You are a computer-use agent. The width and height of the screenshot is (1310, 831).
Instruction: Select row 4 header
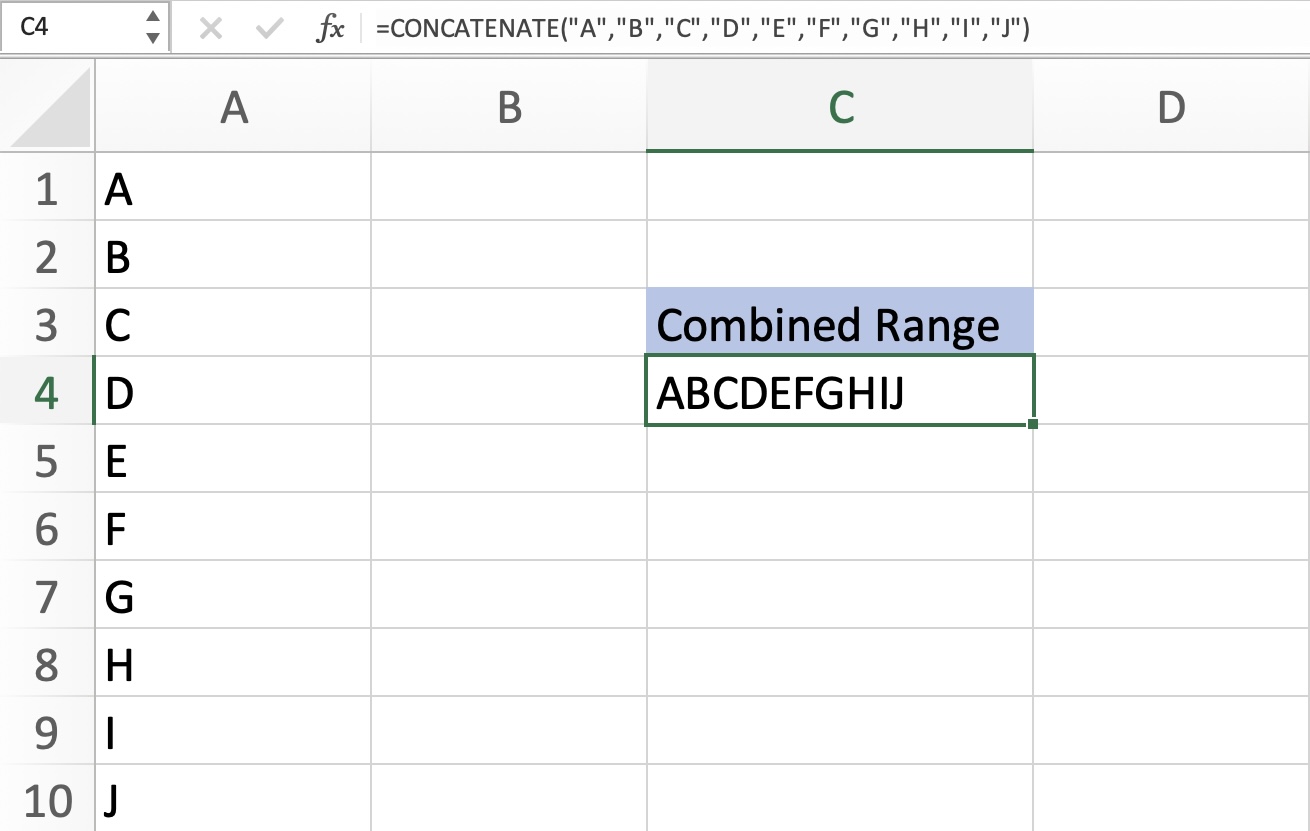click(45, 392)
